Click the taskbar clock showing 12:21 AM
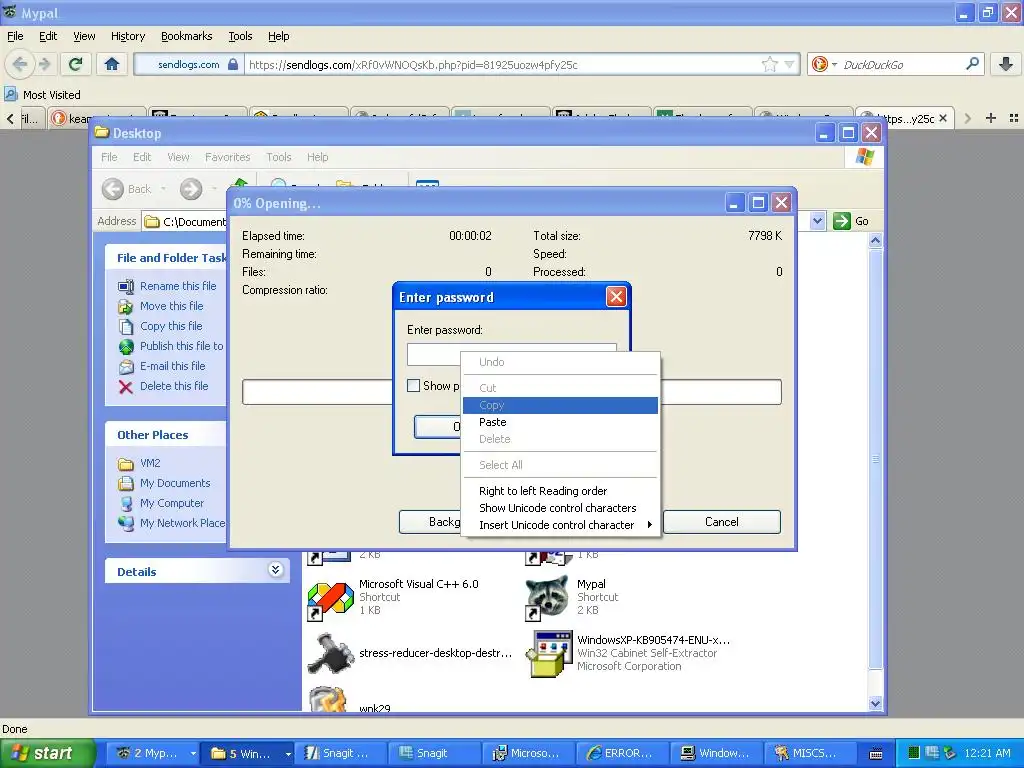Screen dimensions: 1024x768 (987, 753)
